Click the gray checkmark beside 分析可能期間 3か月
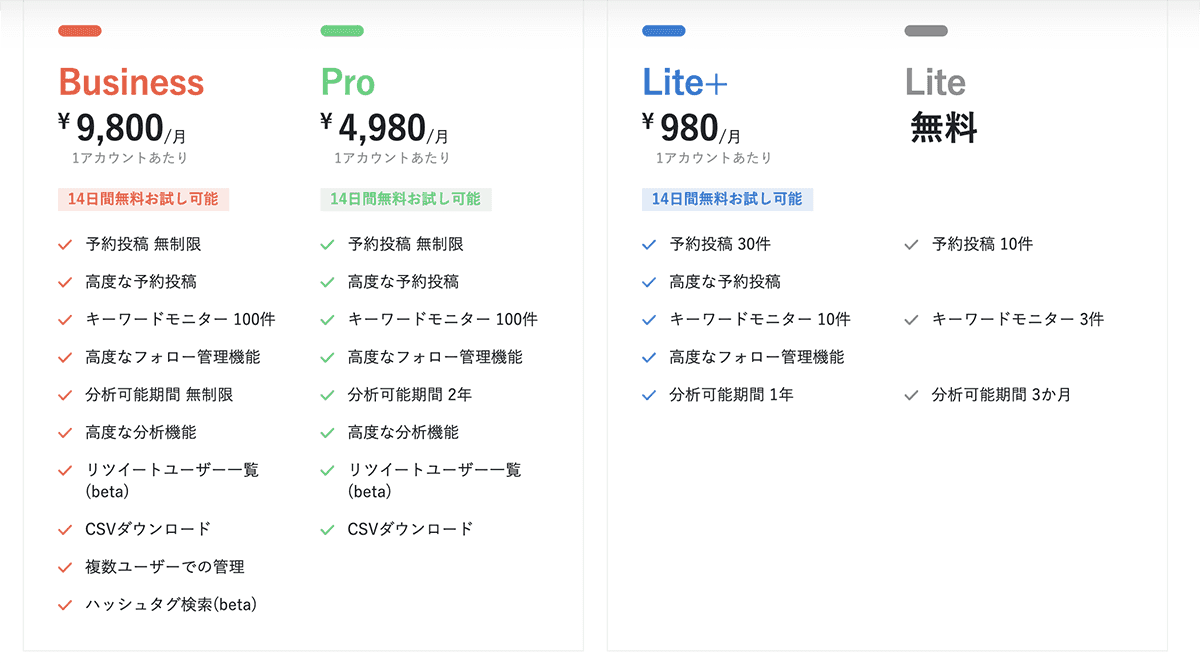 point(911,395)
